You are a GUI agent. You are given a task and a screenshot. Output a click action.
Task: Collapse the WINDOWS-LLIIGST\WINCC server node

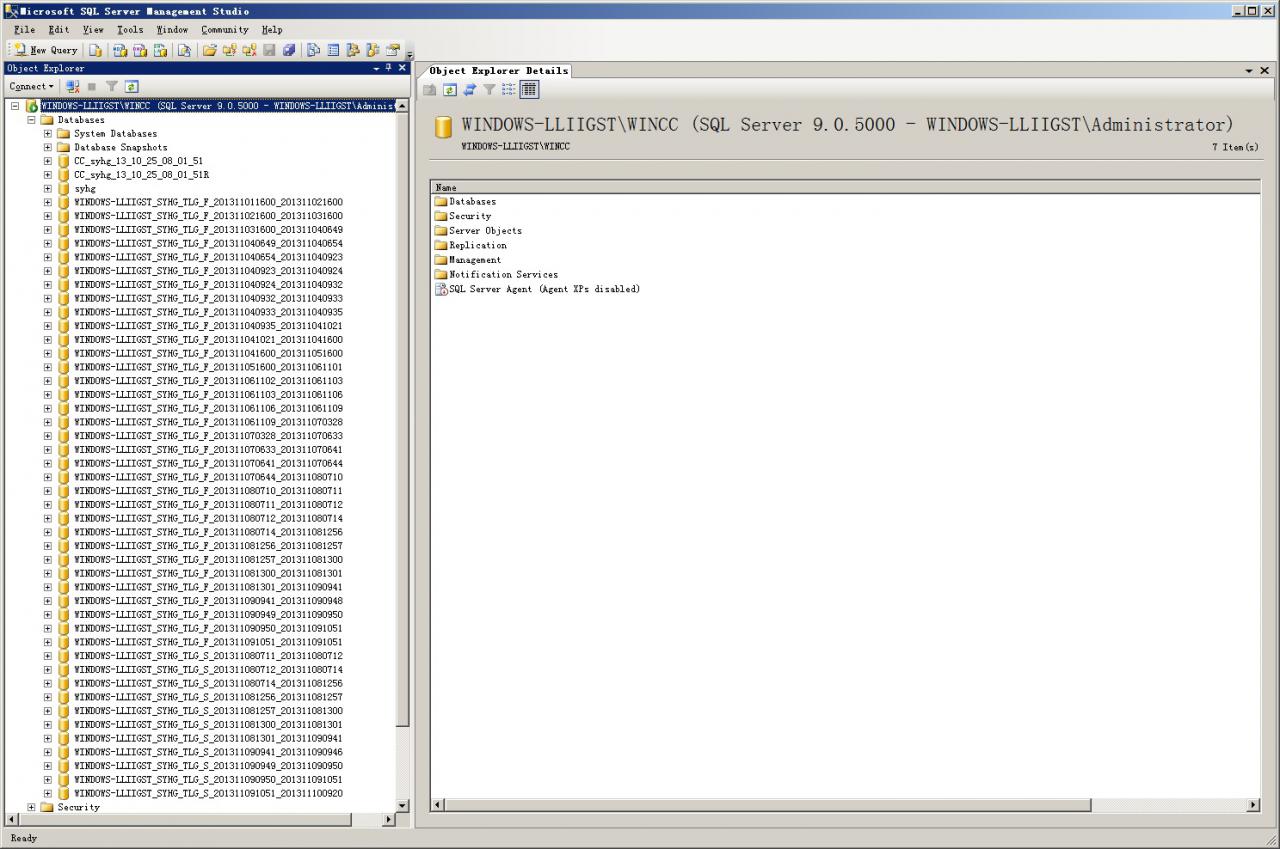click(15, 106)
